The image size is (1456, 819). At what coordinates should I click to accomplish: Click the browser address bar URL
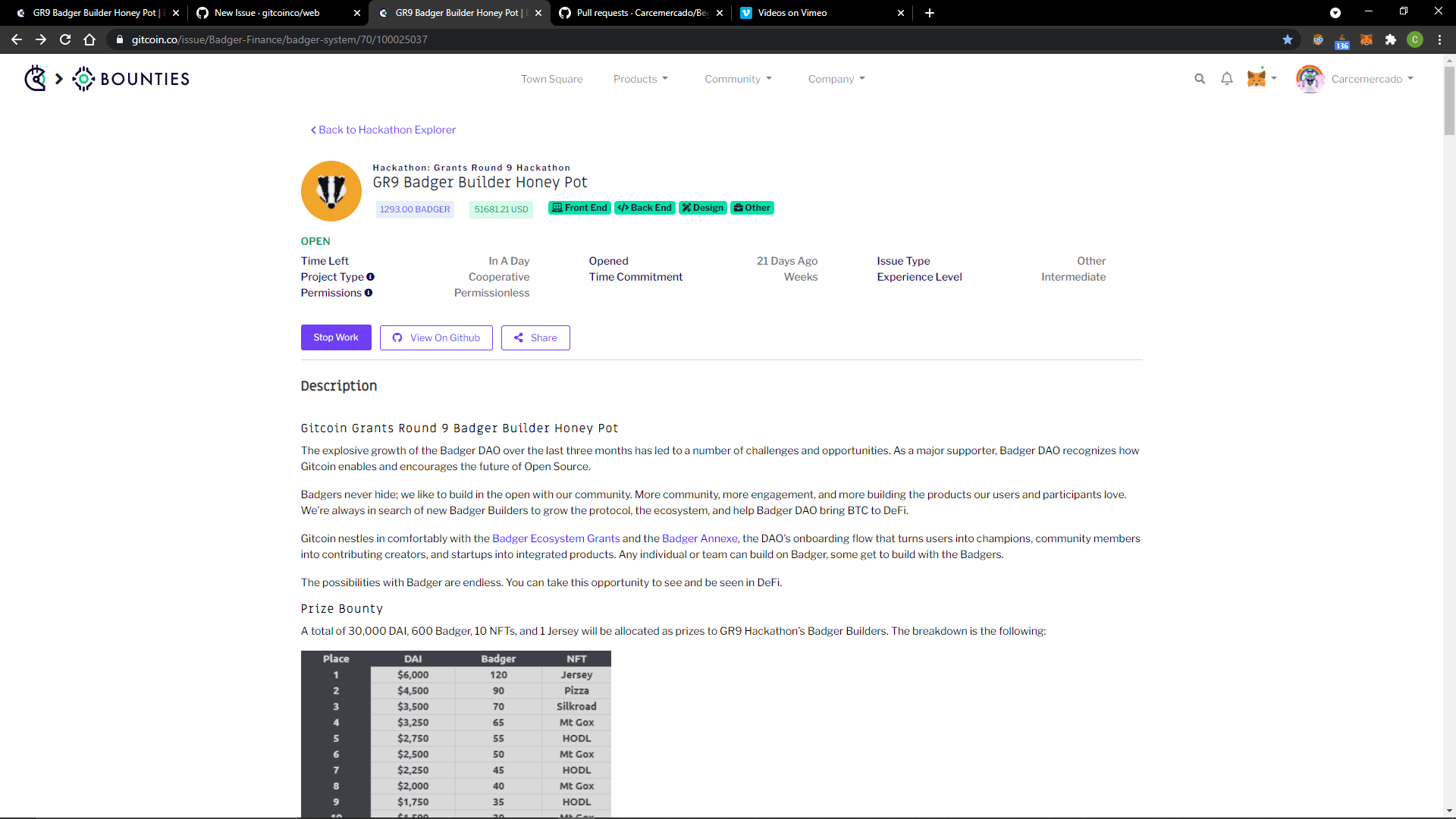point(279,39)
